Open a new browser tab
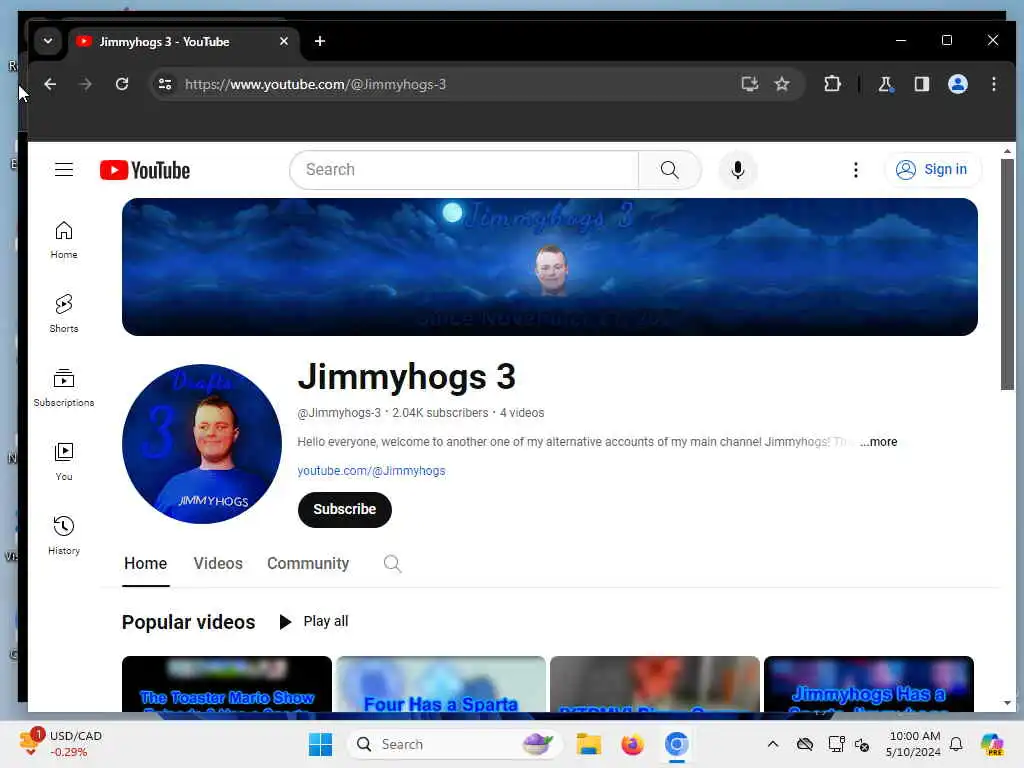The image size is (1024, 768). click(319, 41)
